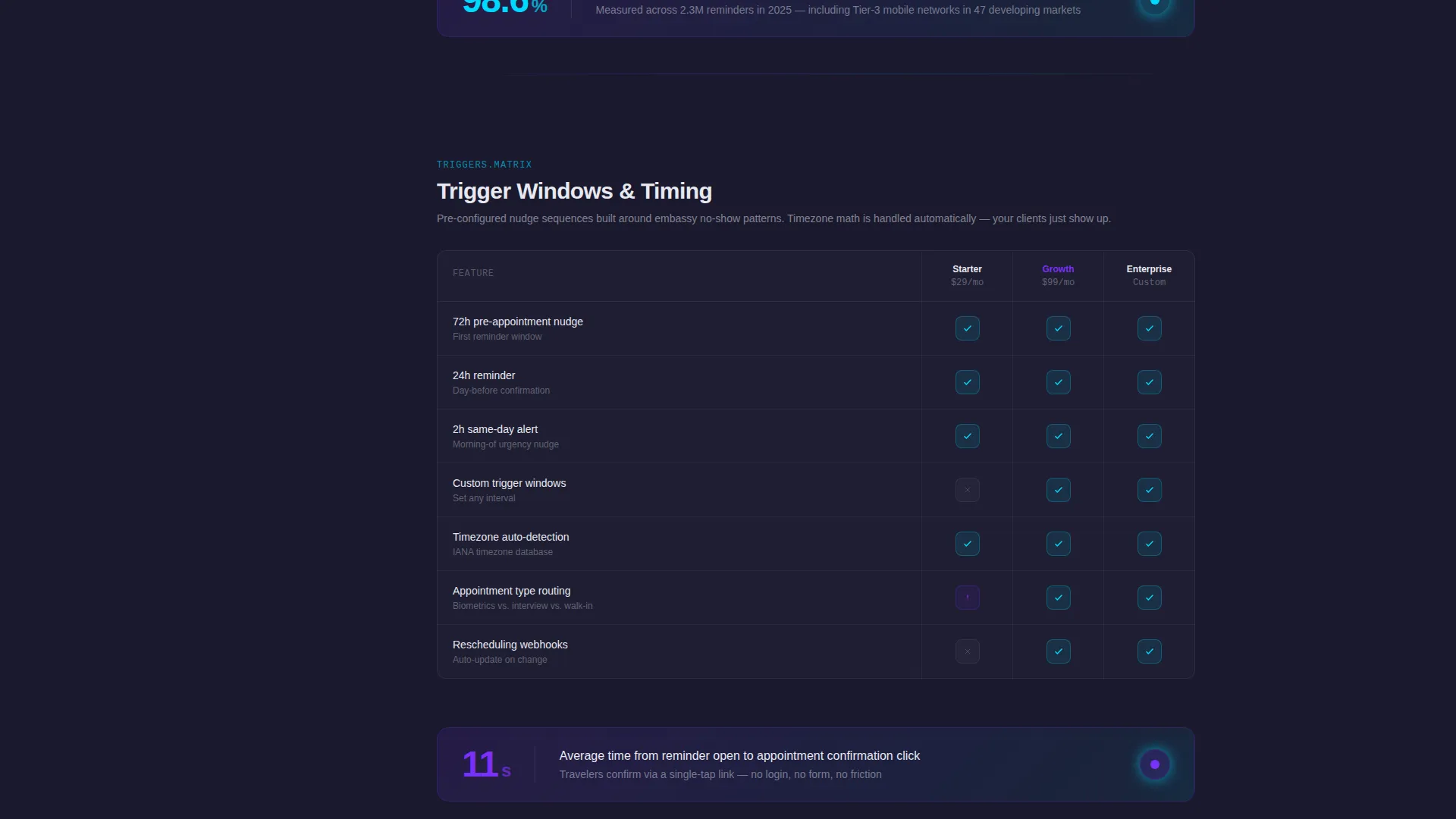Click the Rescheduling webhooks row label

click(x=510, y=645)
